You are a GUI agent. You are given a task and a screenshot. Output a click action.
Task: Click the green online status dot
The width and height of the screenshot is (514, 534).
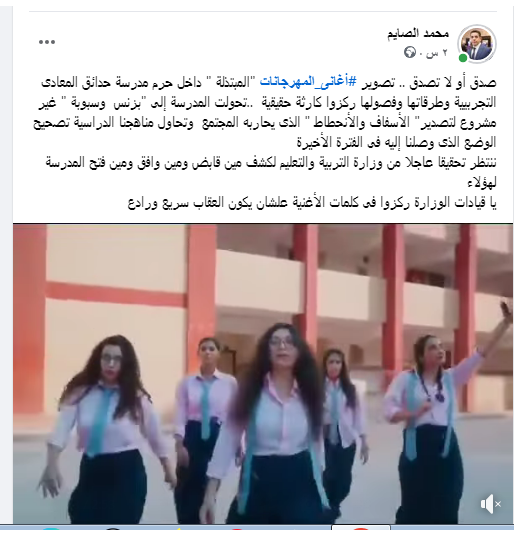[463, 58]
